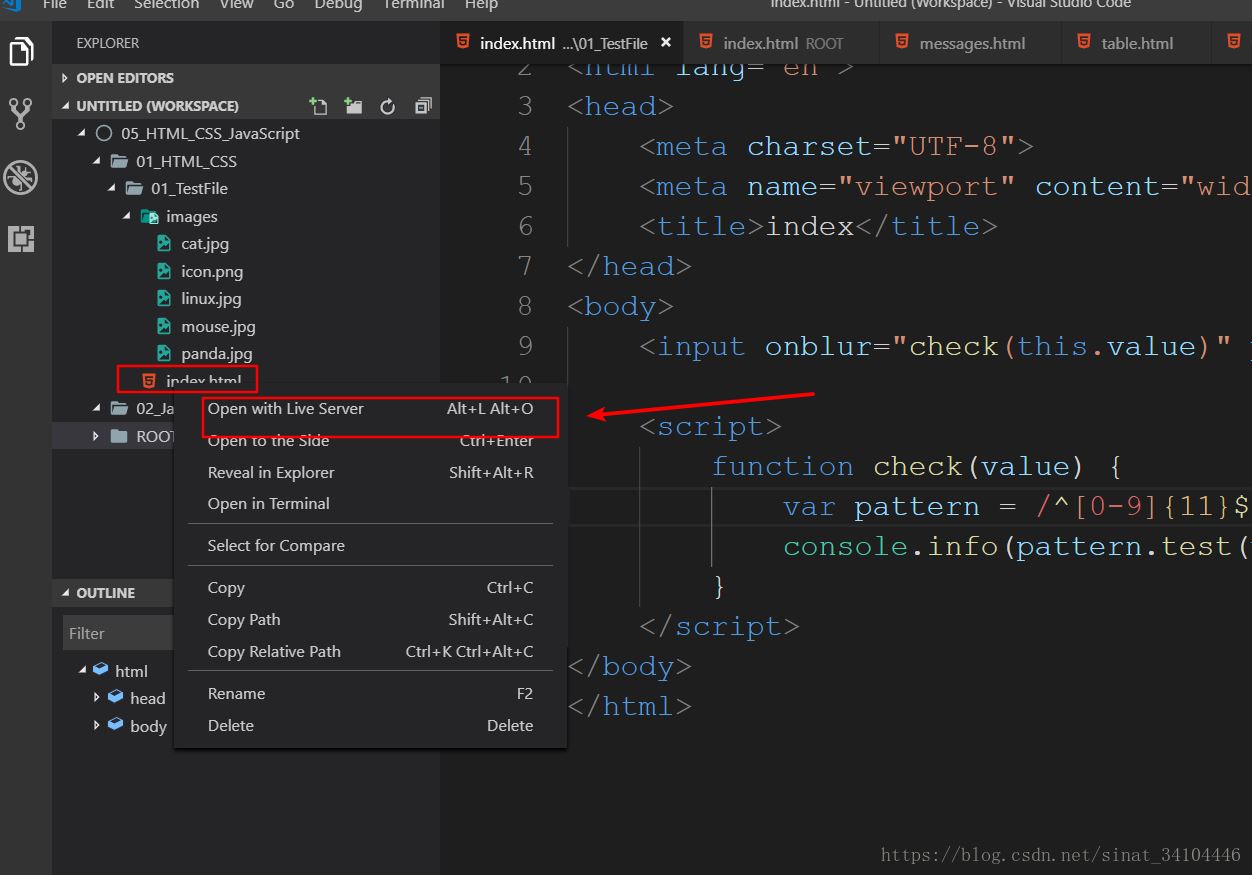Viewport: 1252px width, 875px height.
Task: Switch to the messages.html tab
Action: [971, 44]
